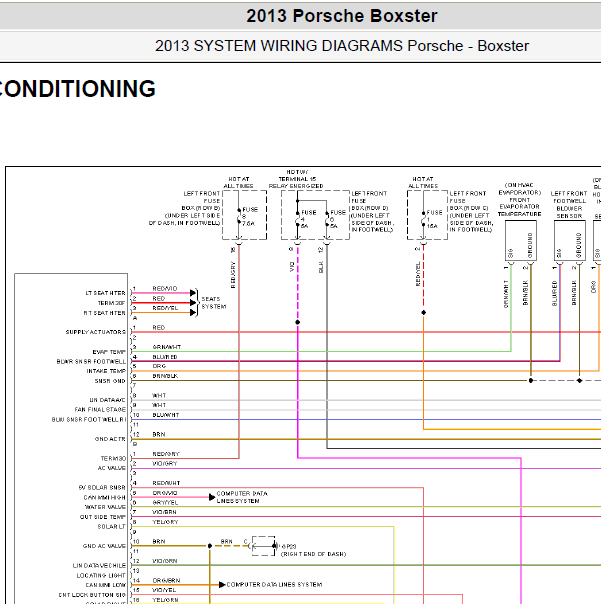The image size is (601, 604).
Task: Click the '2013 Porsche Boxster' page title
Action: [x=342, y=16]
